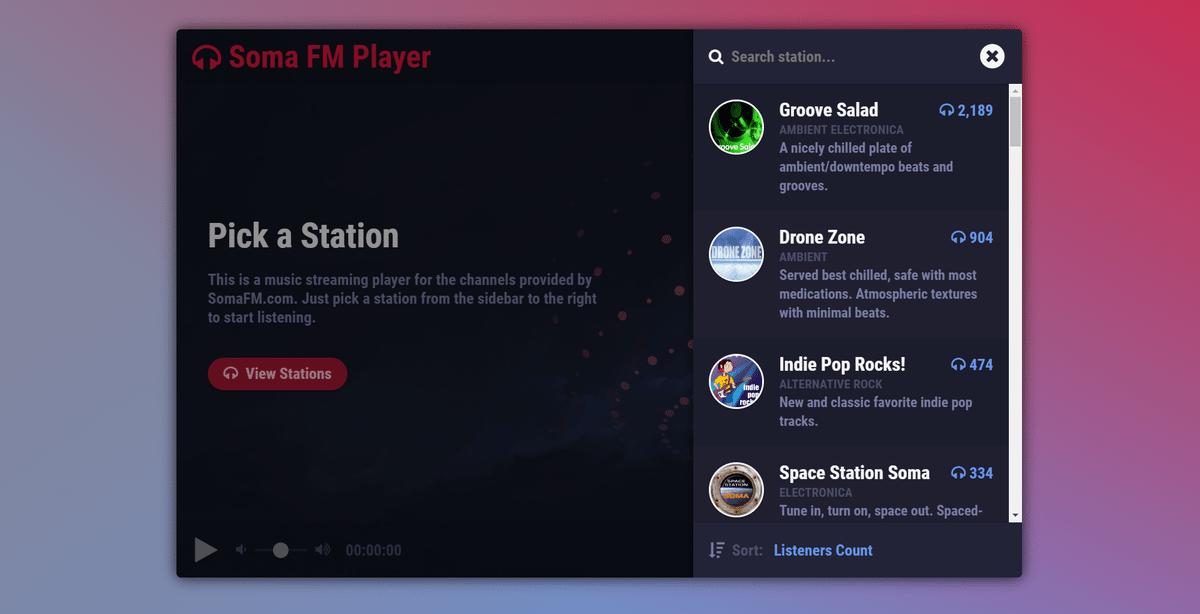This screenshot has height=614, width=1200.
Task: Click the search magnifier icon
Action: pyautogui.click(x=716, y=57)
